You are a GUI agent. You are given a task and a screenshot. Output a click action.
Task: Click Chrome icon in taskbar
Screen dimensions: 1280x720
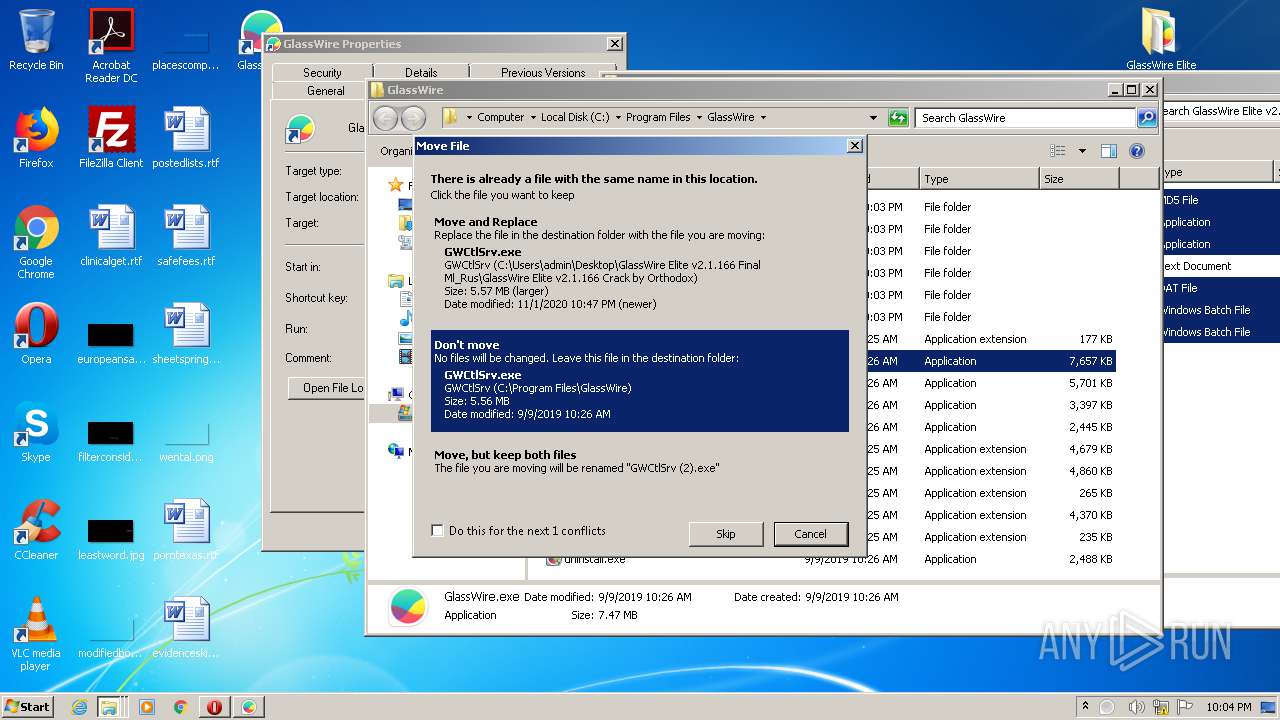pos(181,707)
